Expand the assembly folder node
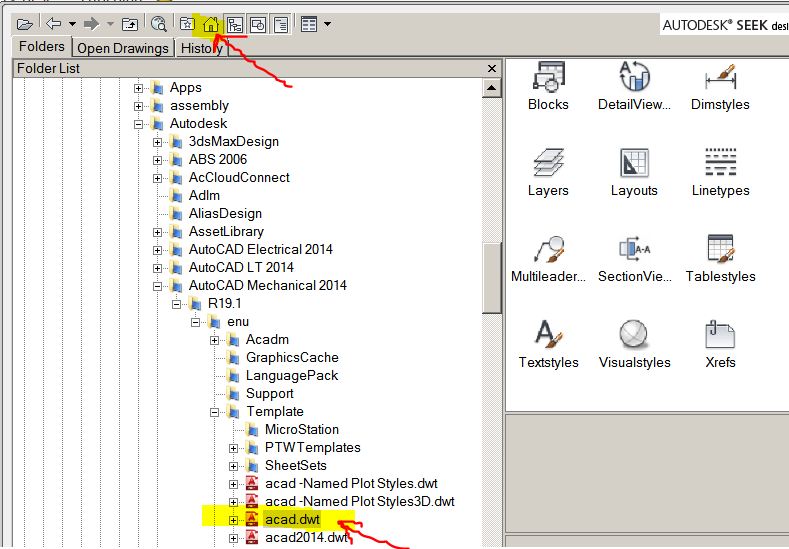The image size is (789, 549). point(138,107)
